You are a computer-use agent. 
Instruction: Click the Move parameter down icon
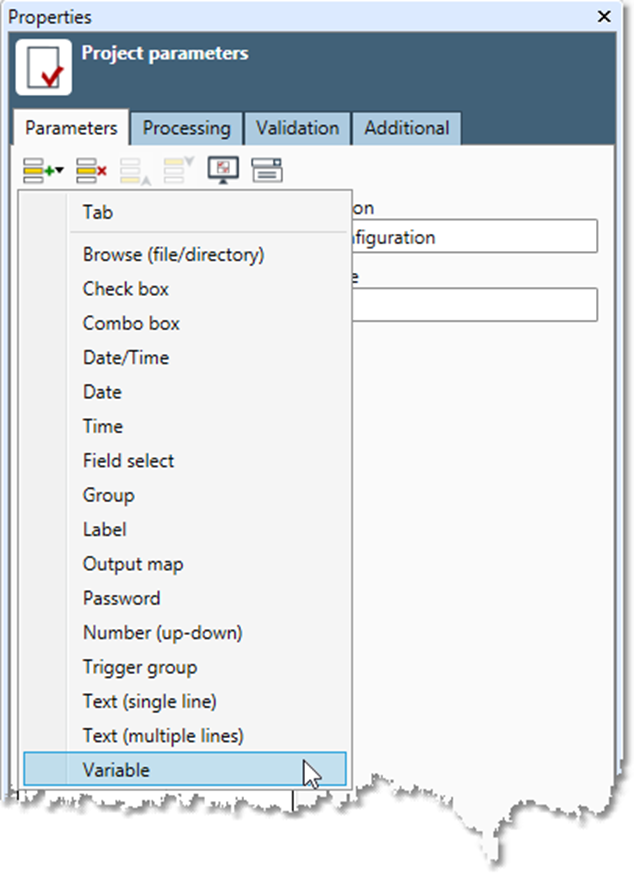[175, 171]
